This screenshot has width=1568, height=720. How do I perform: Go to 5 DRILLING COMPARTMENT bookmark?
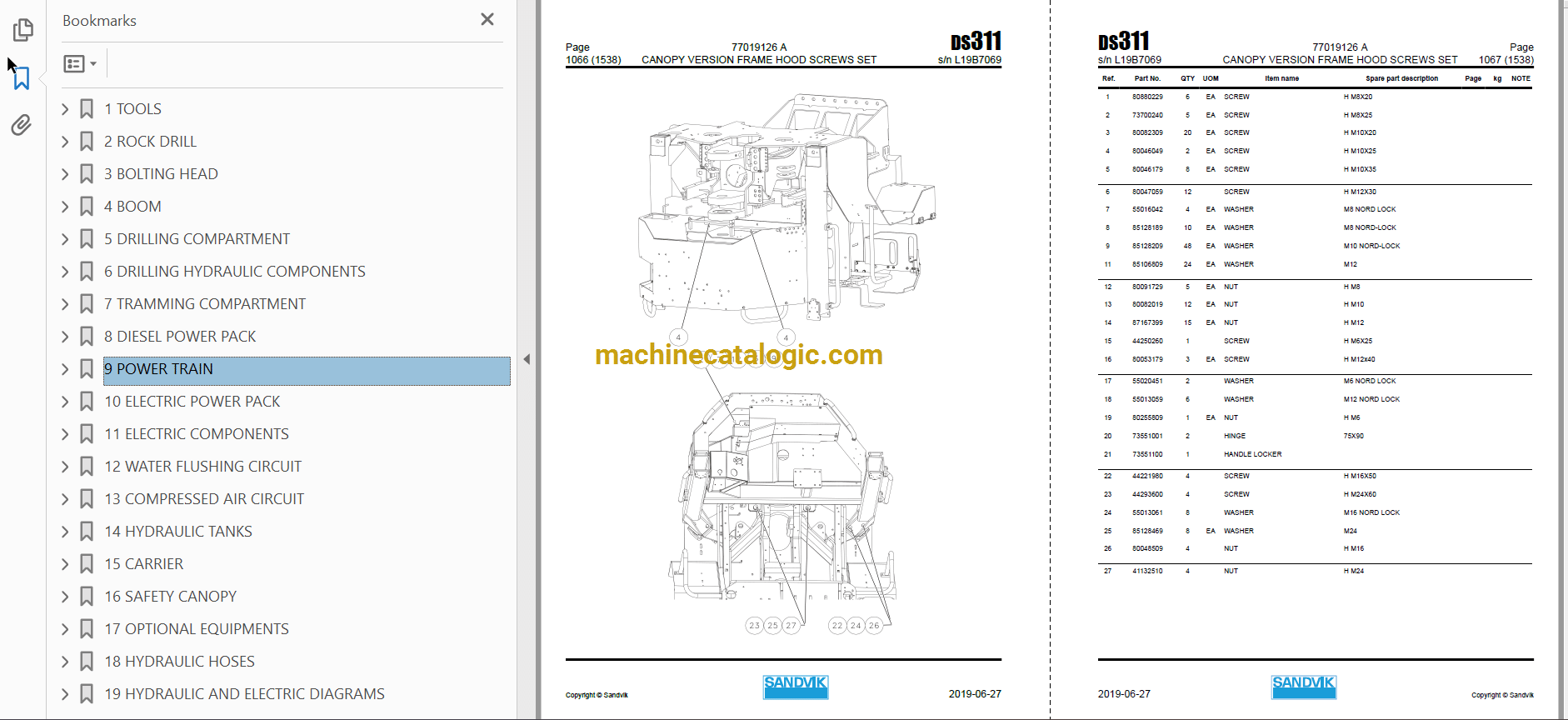(x=197, y=239)
